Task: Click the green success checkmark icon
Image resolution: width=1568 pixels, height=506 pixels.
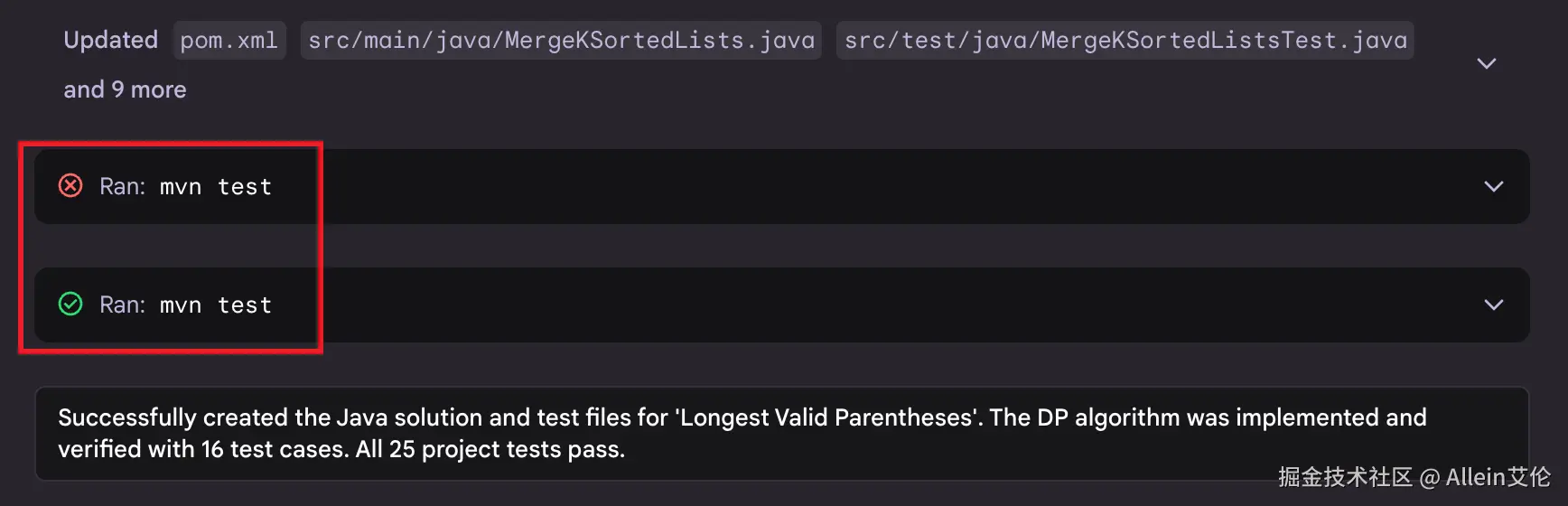Action: pos(70,305)
